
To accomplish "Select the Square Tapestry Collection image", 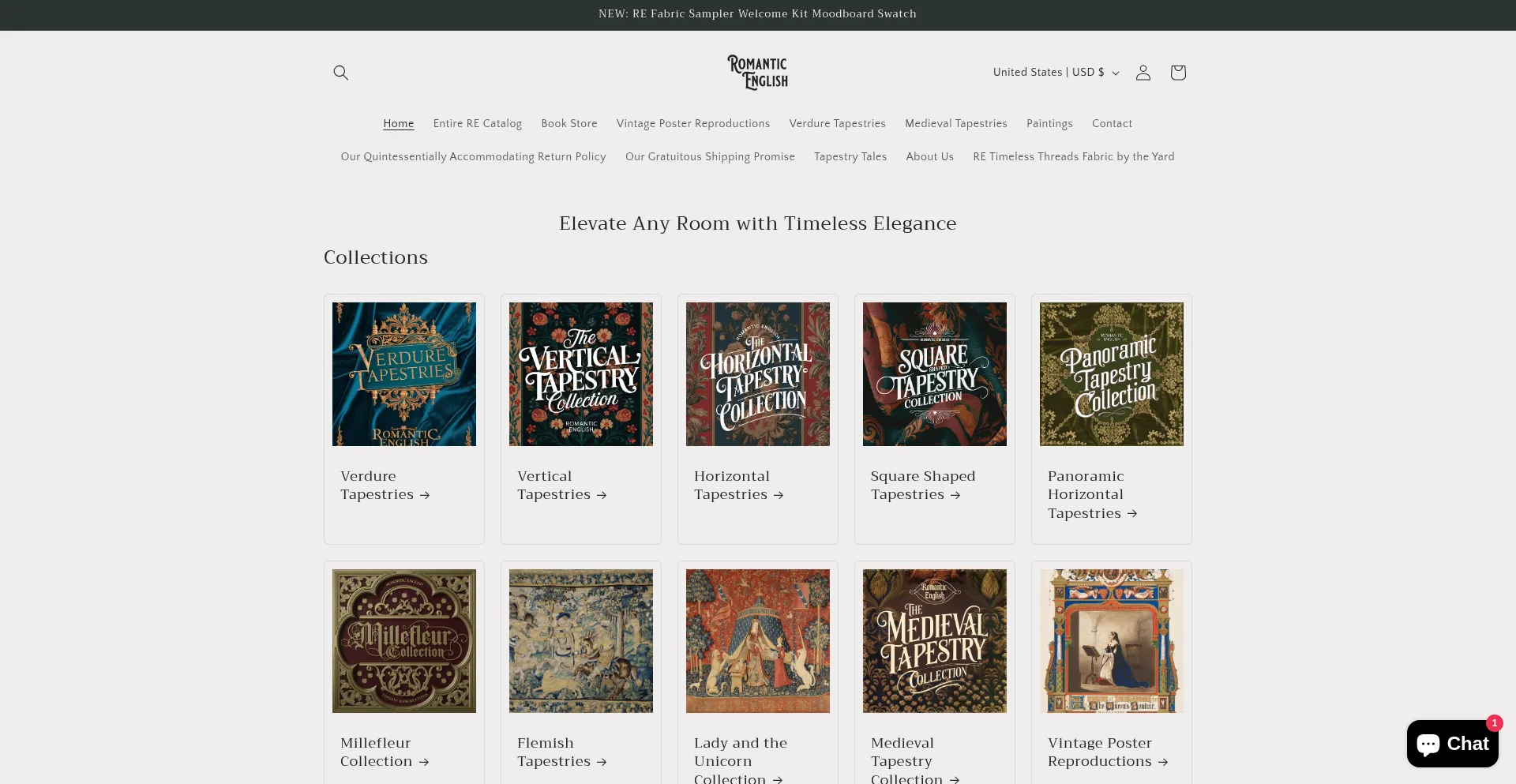I will (934, 374).
